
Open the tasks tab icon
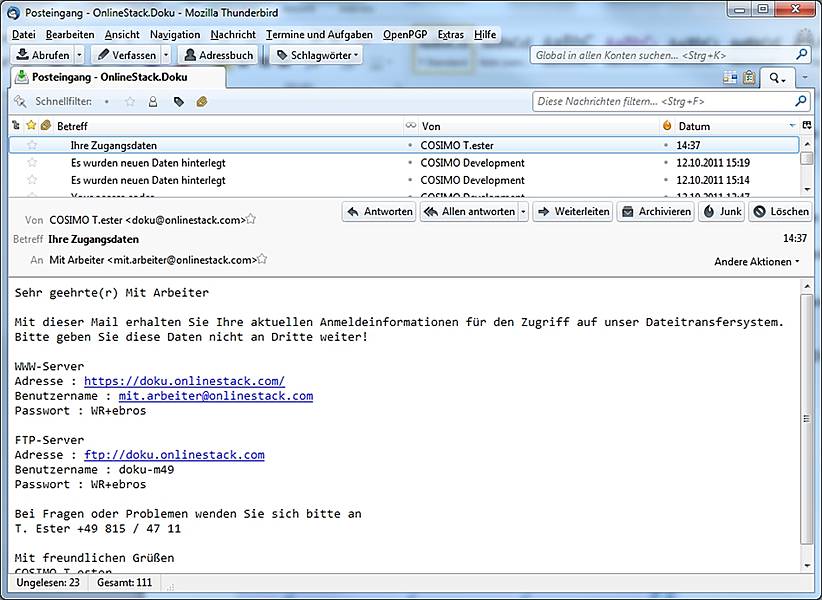tap(748, 77)
